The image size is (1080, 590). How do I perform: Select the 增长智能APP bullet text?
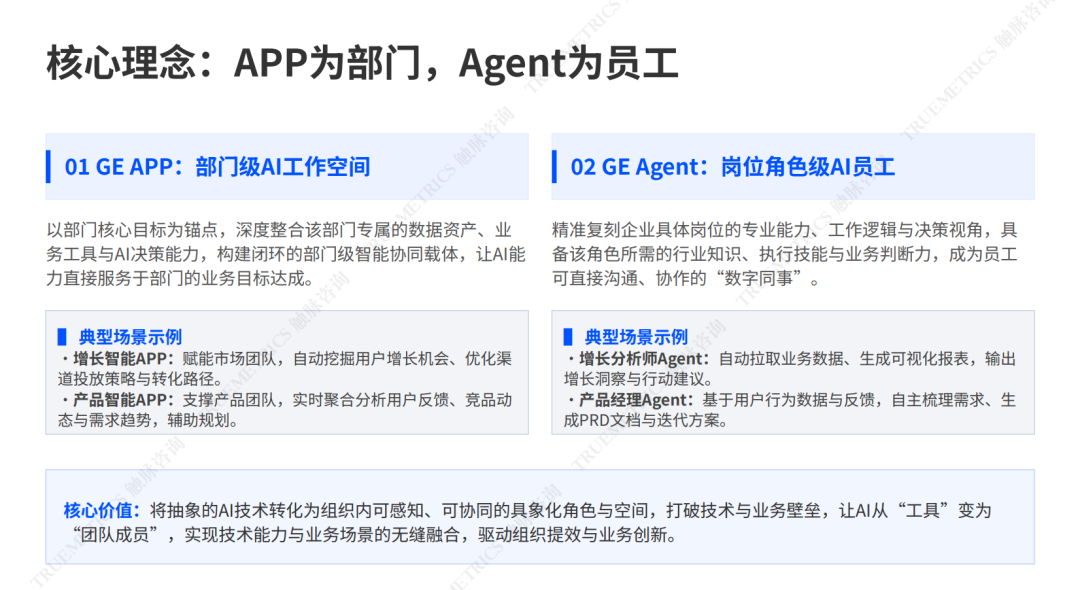coord(285,368)
